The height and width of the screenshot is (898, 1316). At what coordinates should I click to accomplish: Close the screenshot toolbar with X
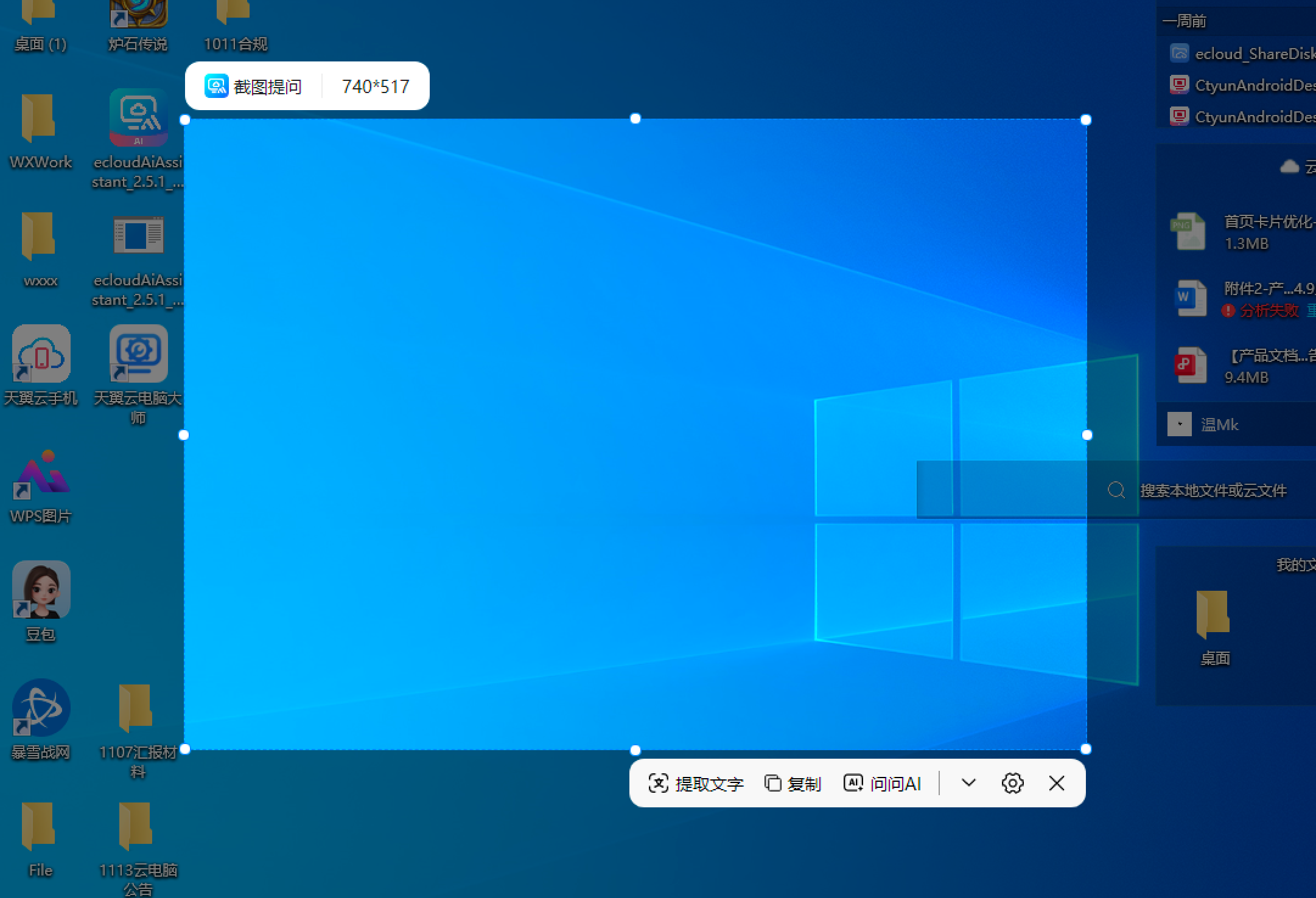(x=1057, y=784)
